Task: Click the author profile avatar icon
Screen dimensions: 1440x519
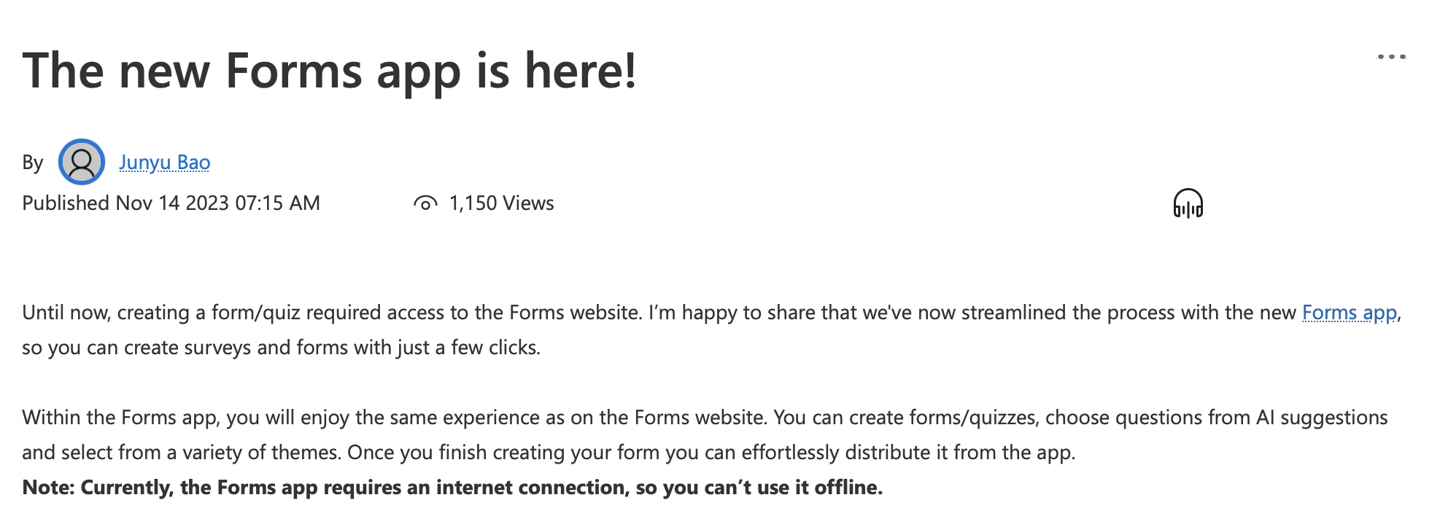Action: click(82, 162)
